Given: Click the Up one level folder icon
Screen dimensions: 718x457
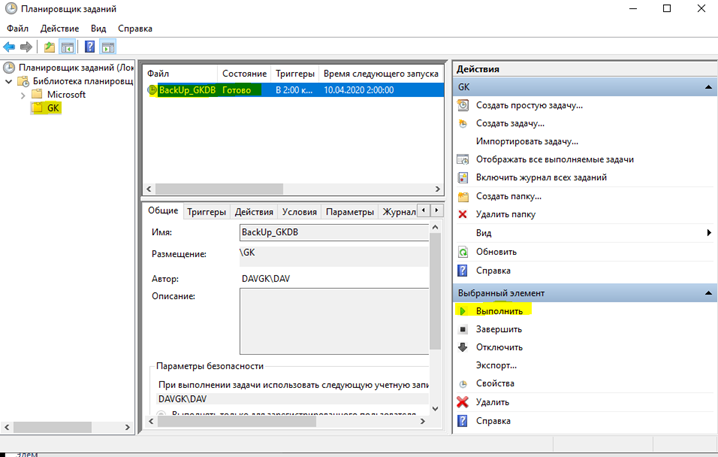Looking at the screenshot, I should 49,47.
